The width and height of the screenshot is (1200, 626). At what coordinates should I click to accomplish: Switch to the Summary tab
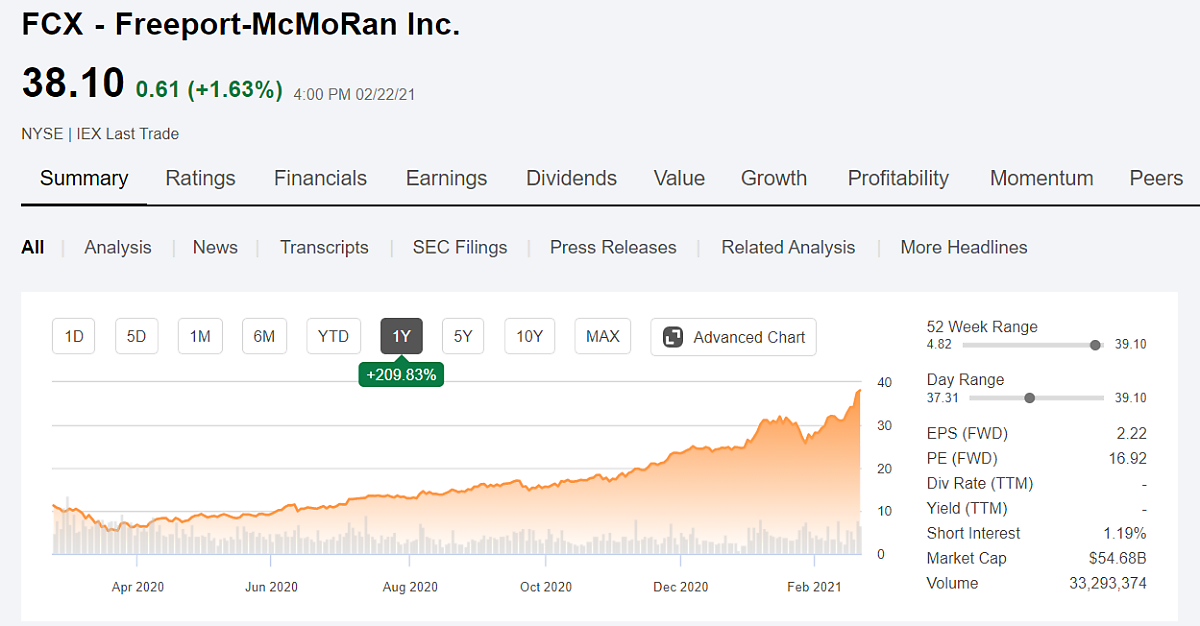pyautogui.click(x=84, y=178)
